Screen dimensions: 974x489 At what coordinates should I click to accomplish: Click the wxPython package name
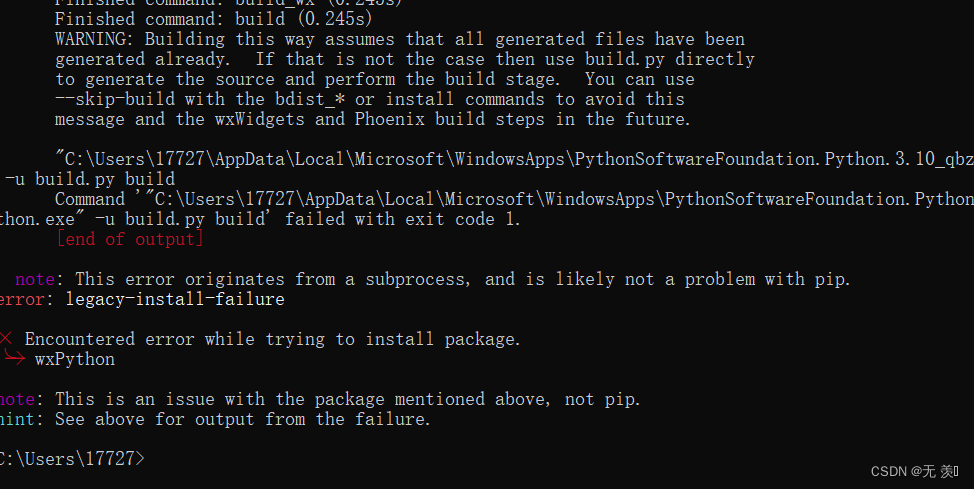point(75,359)
